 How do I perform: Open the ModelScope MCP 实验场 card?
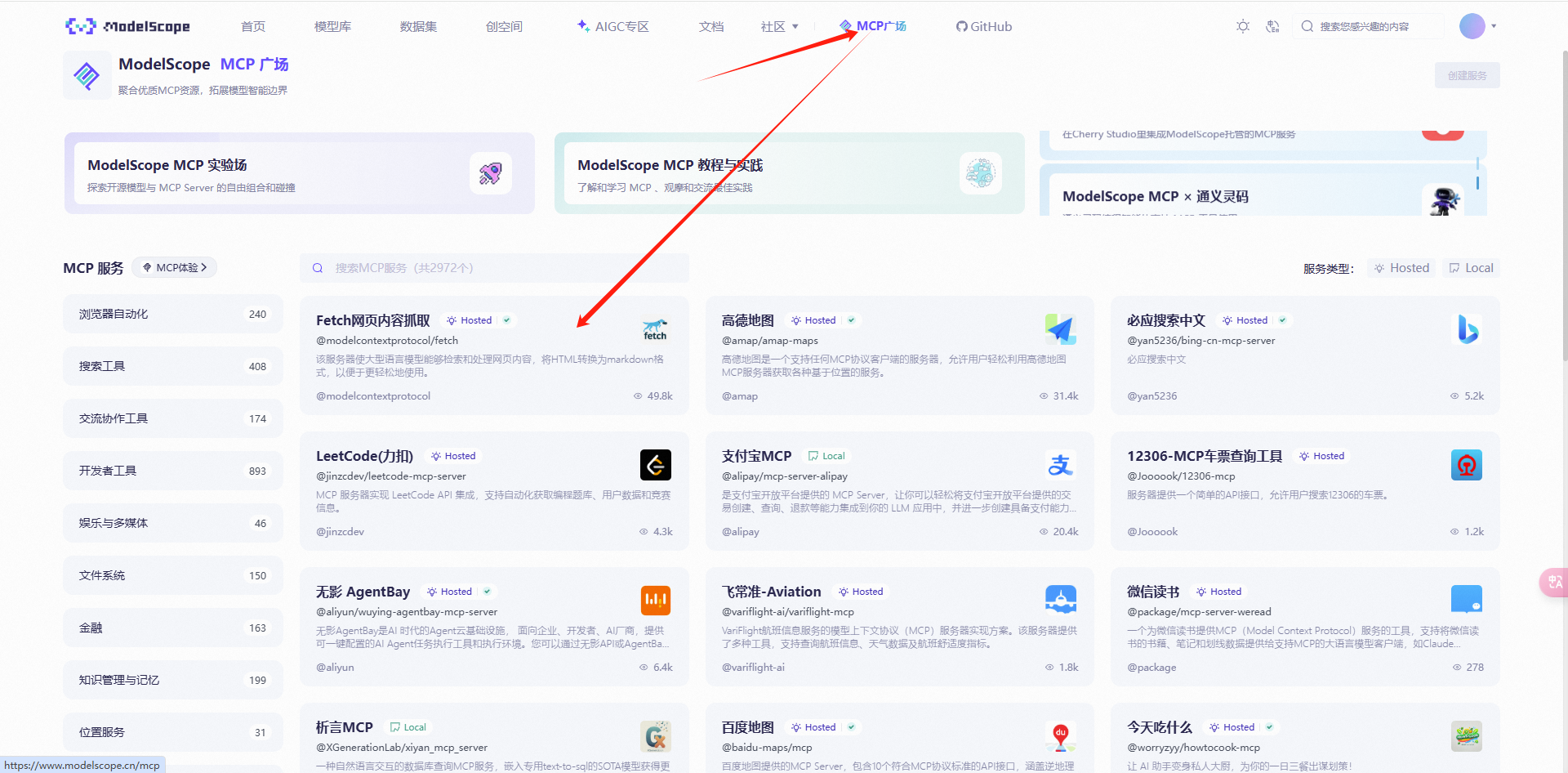300,173
